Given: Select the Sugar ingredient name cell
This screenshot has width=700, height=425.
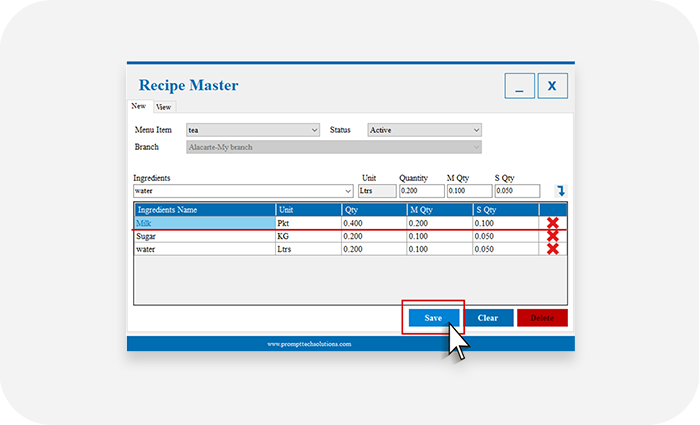Looking at the screenshot, I should click(205, 236).
